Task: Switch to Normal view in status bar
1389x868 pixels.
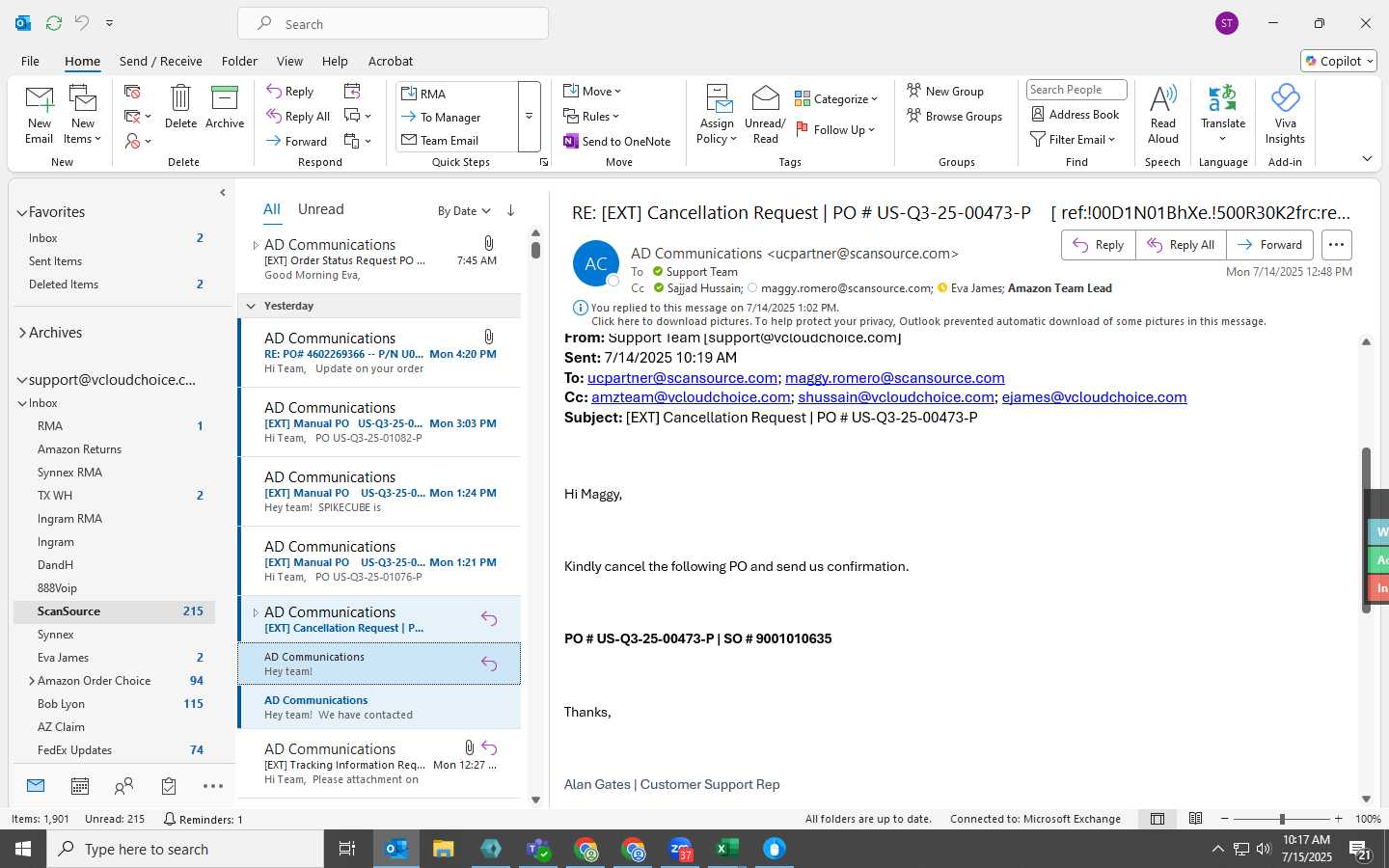Action: 1157,819
